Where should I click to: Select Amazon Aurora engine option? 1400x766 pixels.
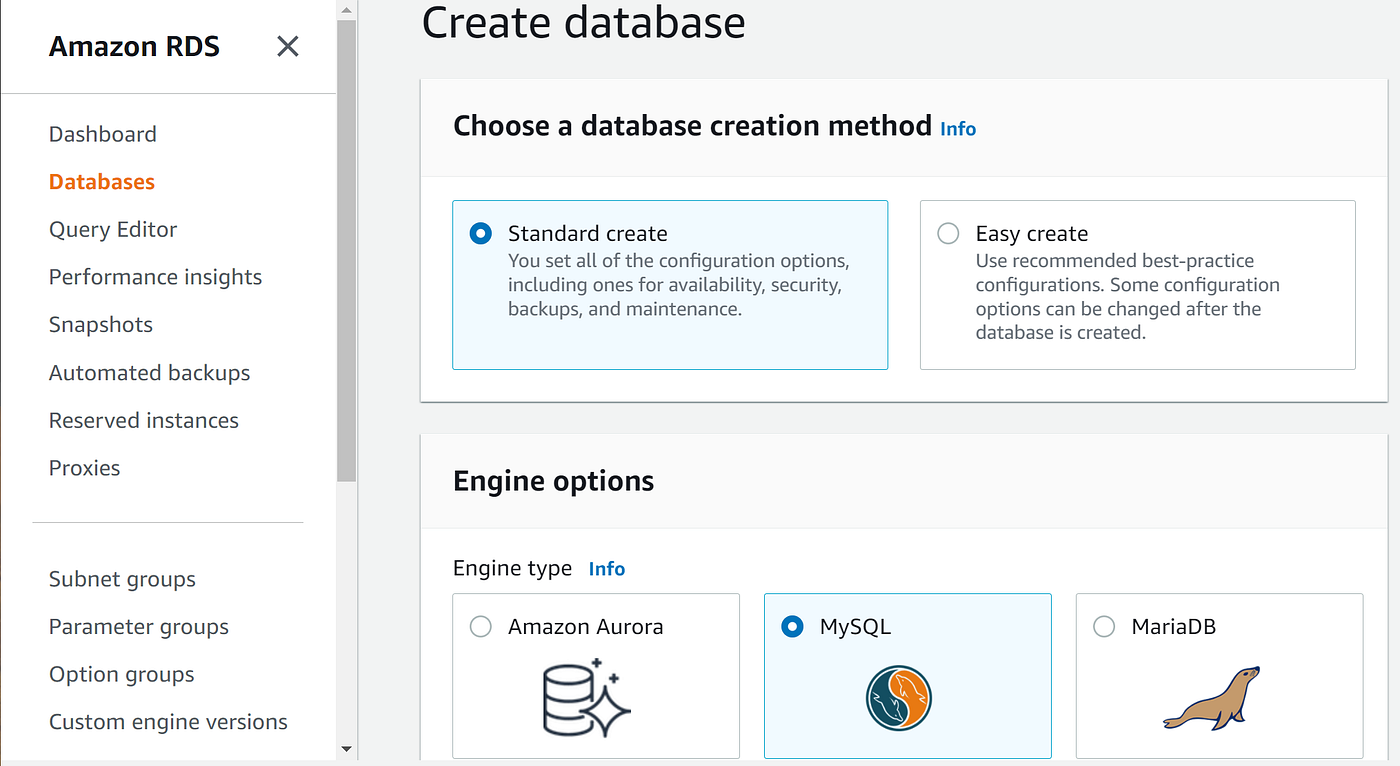coord(480,626)
